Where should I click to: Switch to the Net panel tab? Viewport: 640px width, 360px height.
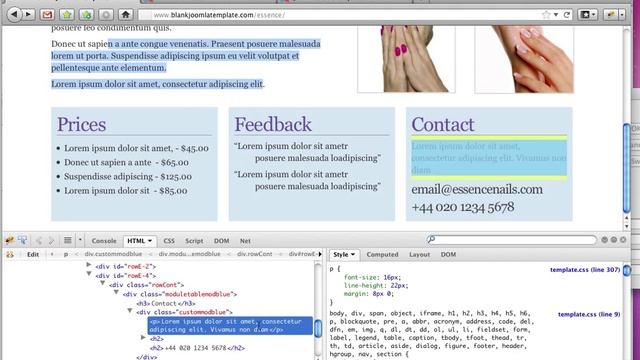(245, 241)
